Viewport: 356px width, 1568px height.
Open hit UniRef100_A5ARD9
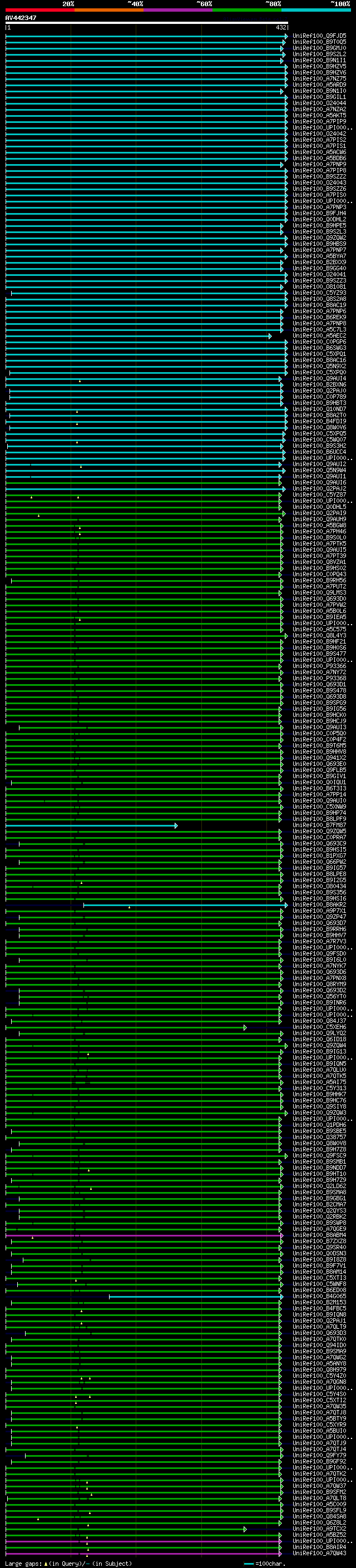pyautogui.click(x=319, y=85)
